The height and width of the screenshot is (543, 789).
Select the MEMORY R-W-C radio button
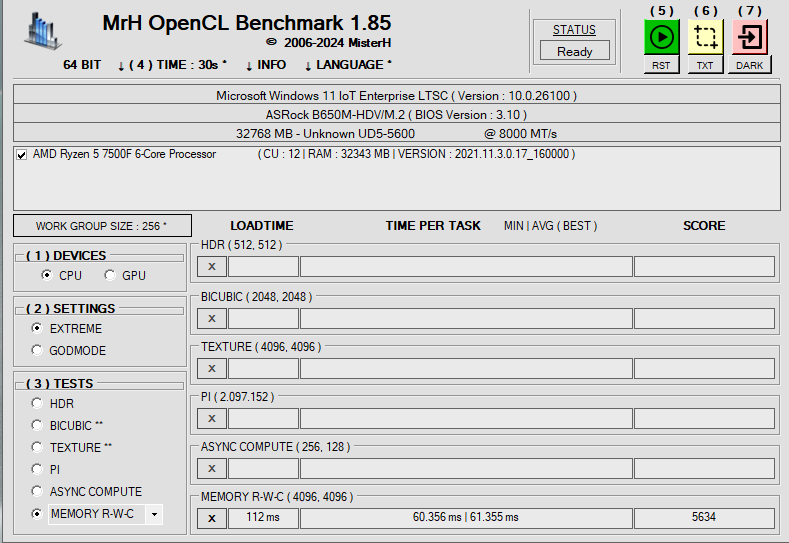(37, 514)
